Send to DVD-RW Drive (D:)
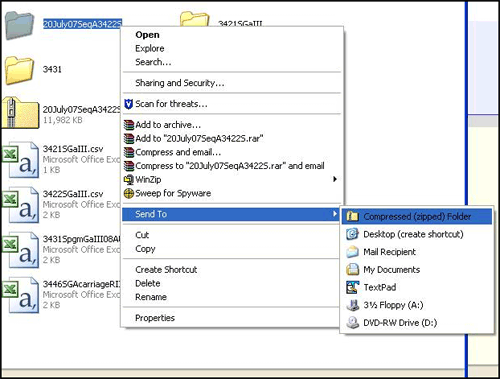 (x=417, y=323)
